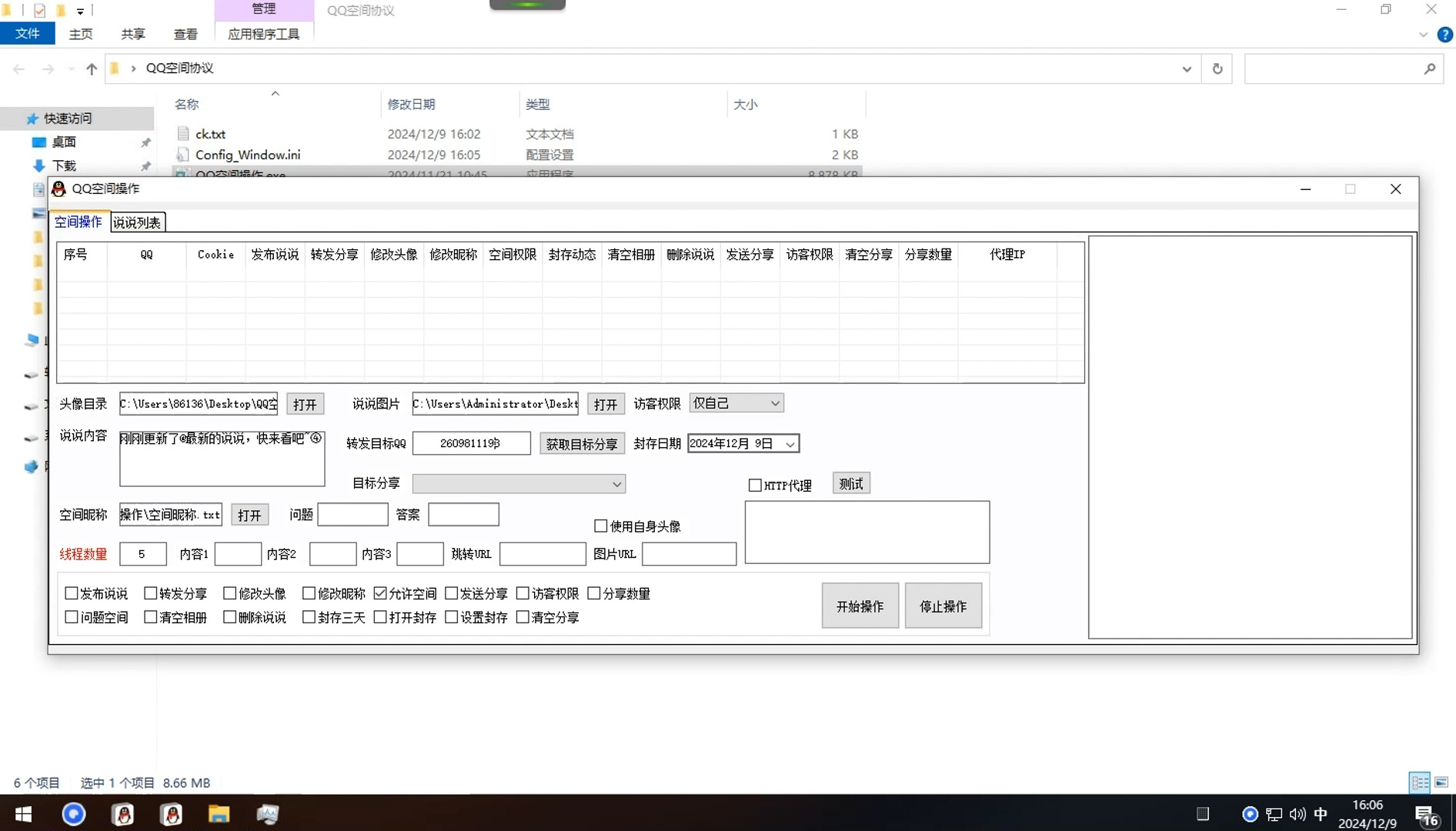Screen dimensions: 1456x831
Task: Enable 发布说说 checkbox
Action: point(72,593)
